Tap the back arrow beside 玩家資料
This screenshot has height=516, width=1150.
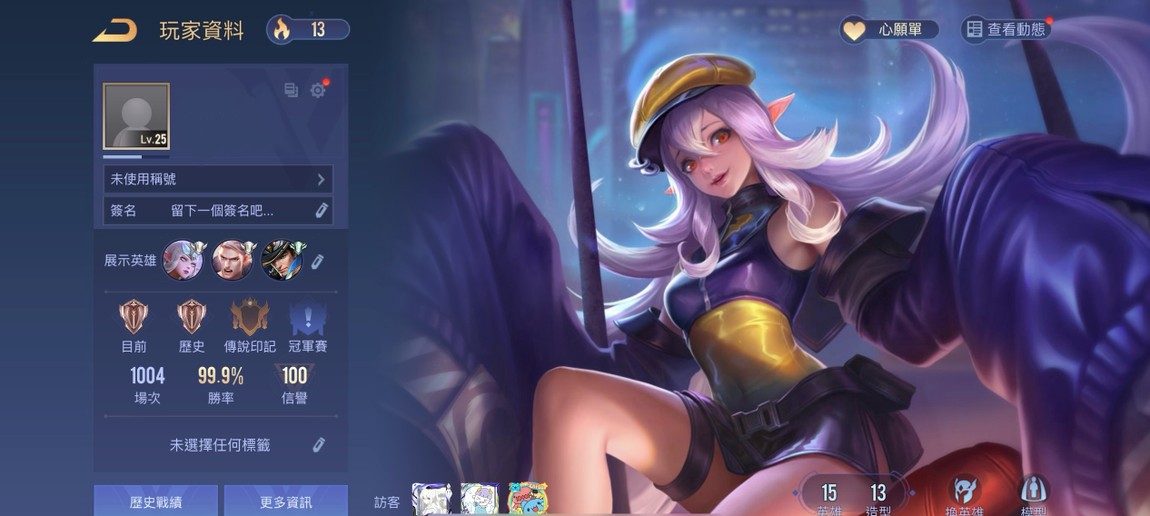click(x=114, y=30)
